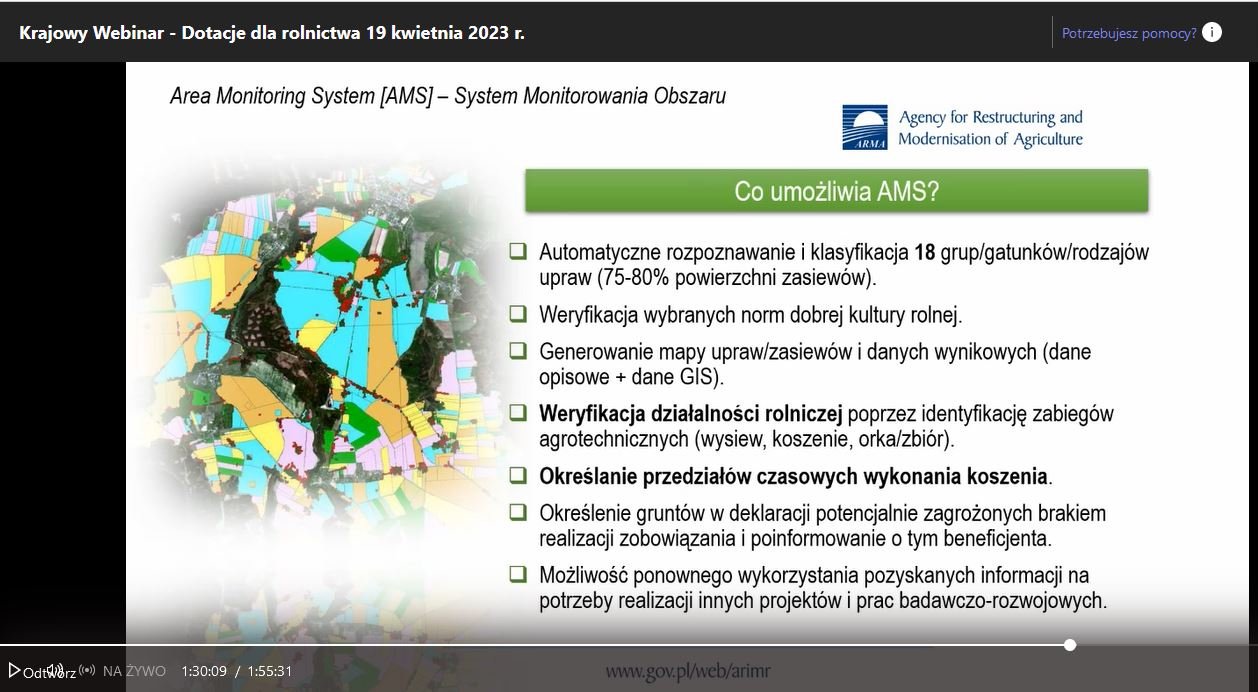Screen dimensions: 1258x692
Task: Click the checkbox beside 'Weryfikacja działalności rolniczej'
Action: [x=517, y=412]
